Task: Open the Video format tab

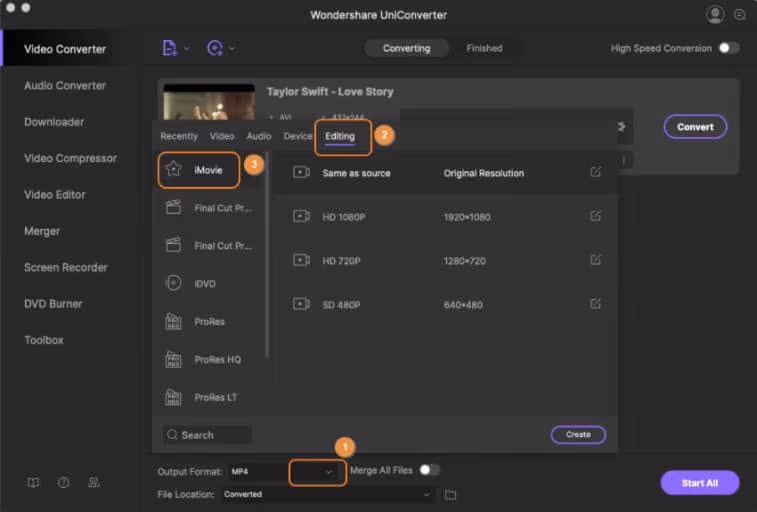Action: point(222,136)
